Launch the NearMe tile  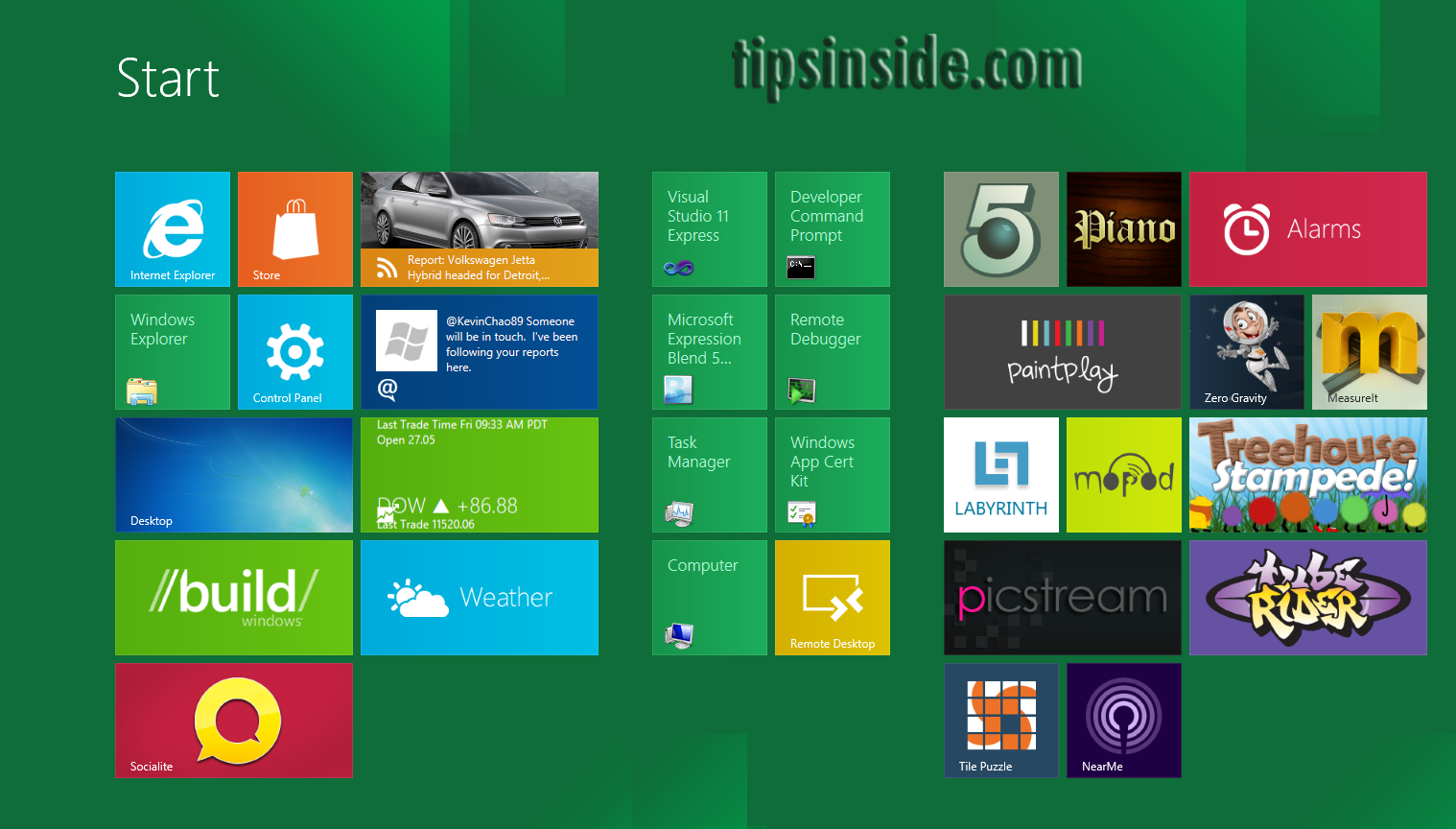(x=1124, y=721)
